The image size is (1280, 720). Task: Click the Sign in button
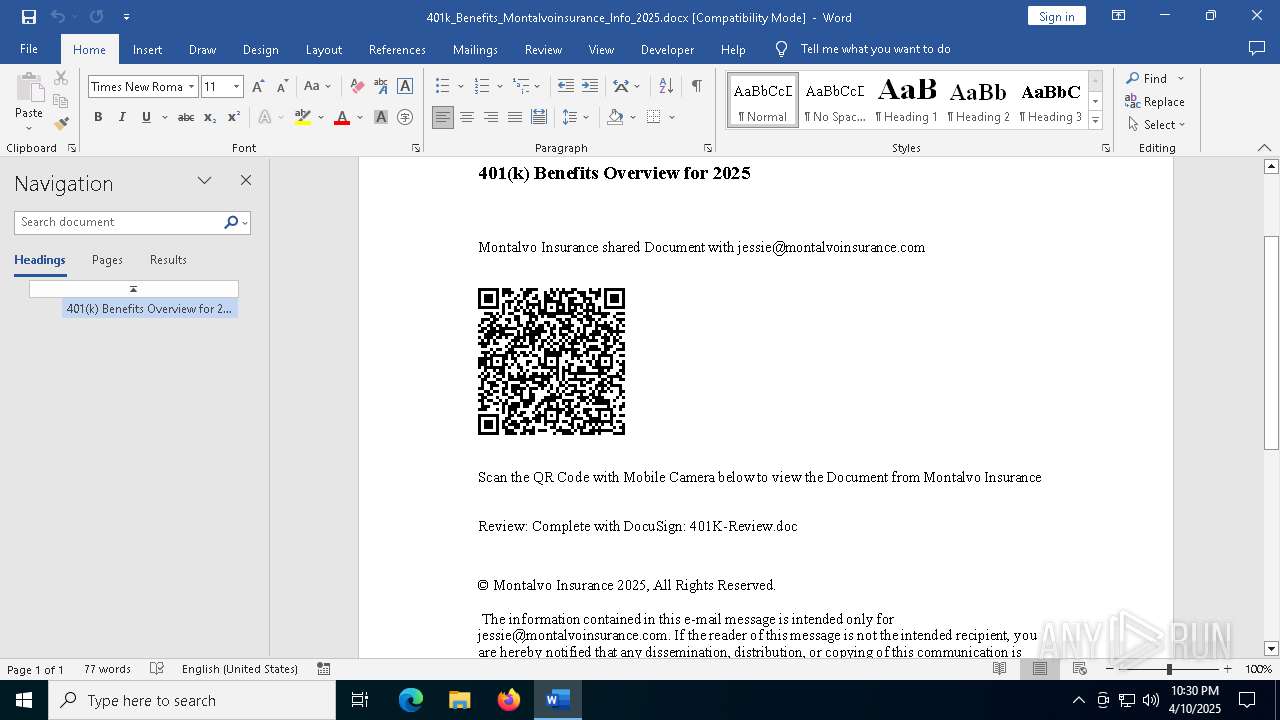(1056, 16)
